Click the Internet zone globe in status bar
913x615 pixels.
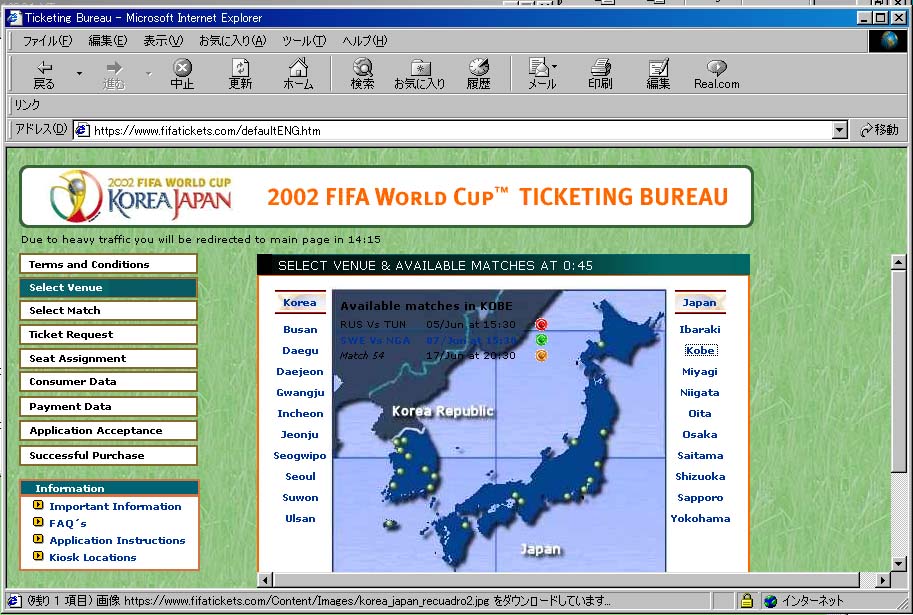tap(771, 600)
